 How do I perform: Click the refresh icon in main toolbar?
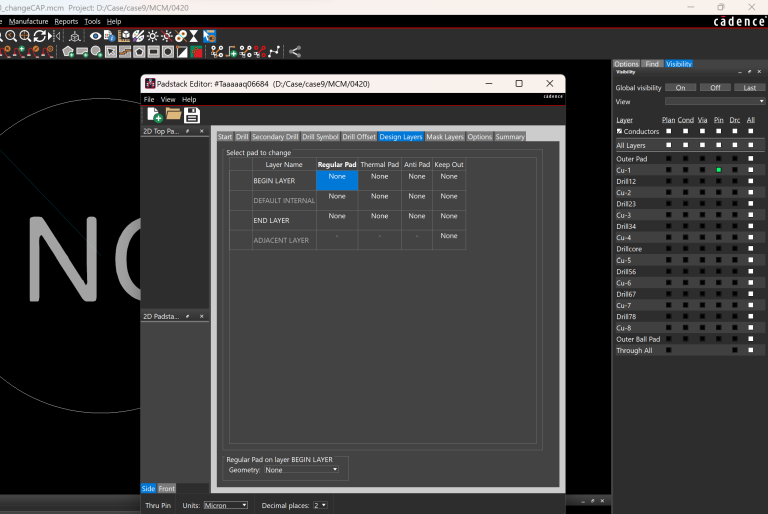(40, 36)
